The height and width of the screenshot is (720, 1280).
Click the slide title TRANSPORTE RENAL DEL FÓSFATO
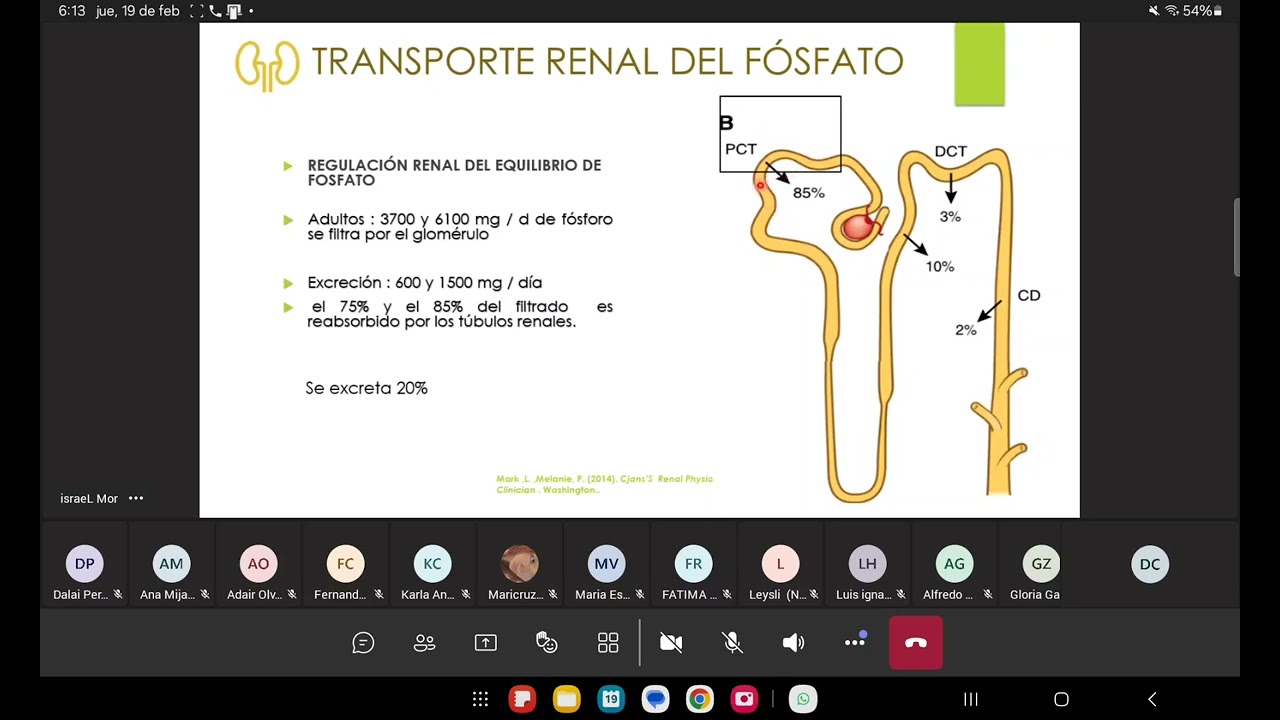click(607, 61)
